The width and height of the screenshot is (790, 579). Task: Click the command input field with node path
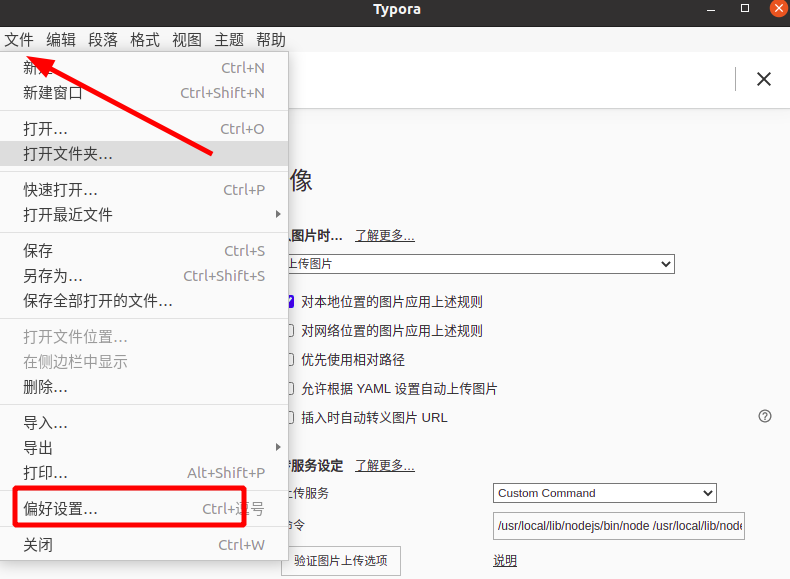point(619,526)
